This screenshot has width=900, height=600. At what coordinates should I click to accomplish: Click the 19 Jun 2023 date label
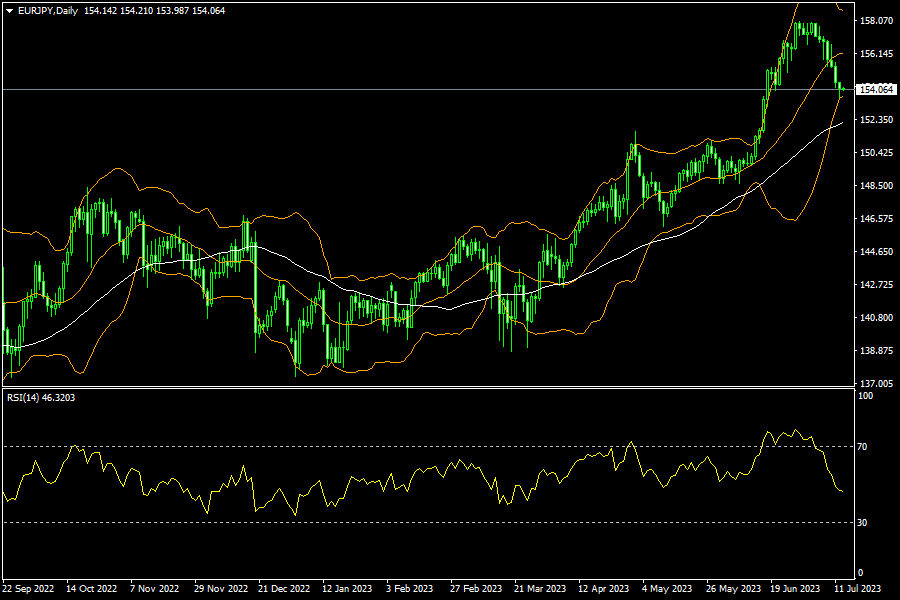[x=795, y=589]
